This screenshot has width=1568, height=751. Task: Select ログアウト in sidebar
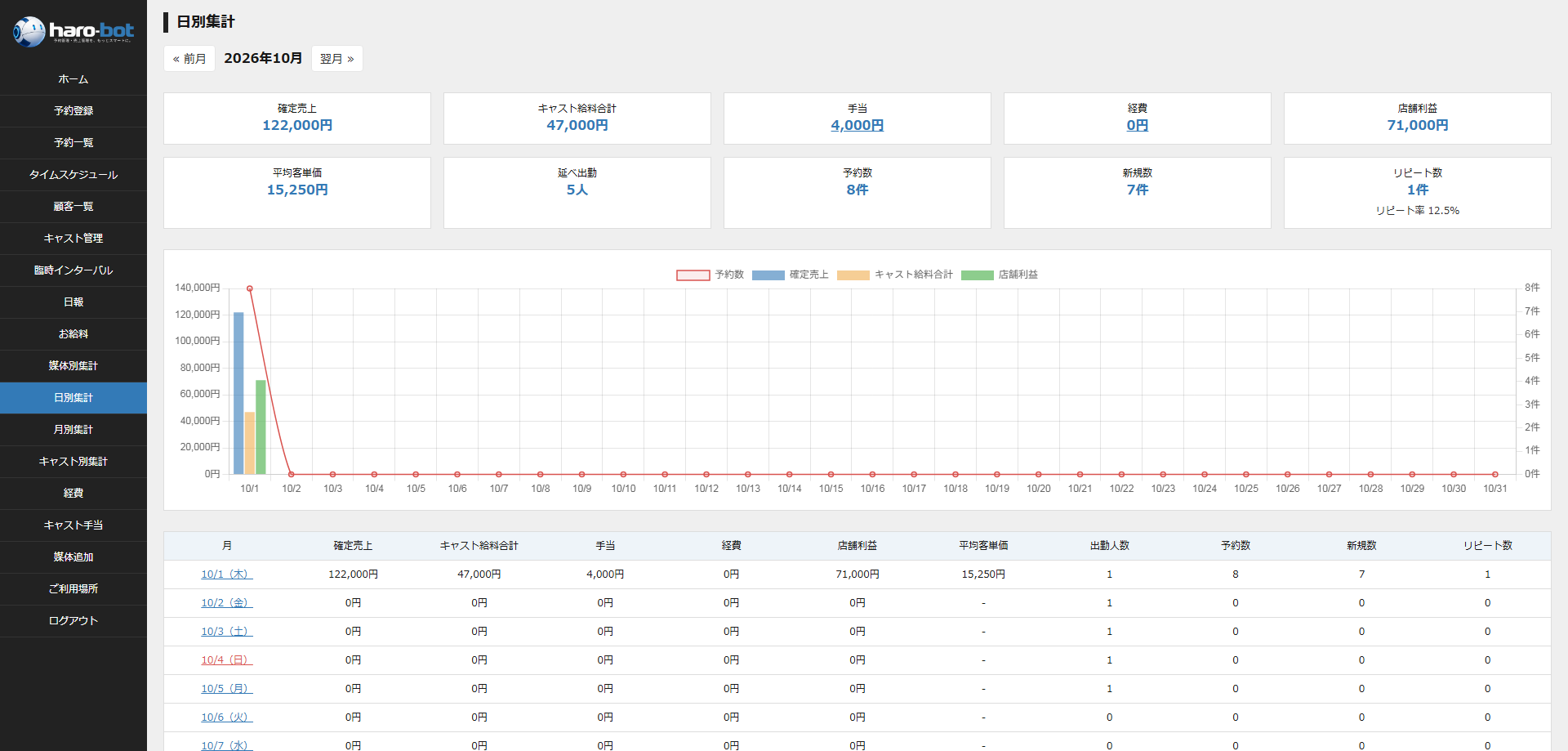click(73, 621)
